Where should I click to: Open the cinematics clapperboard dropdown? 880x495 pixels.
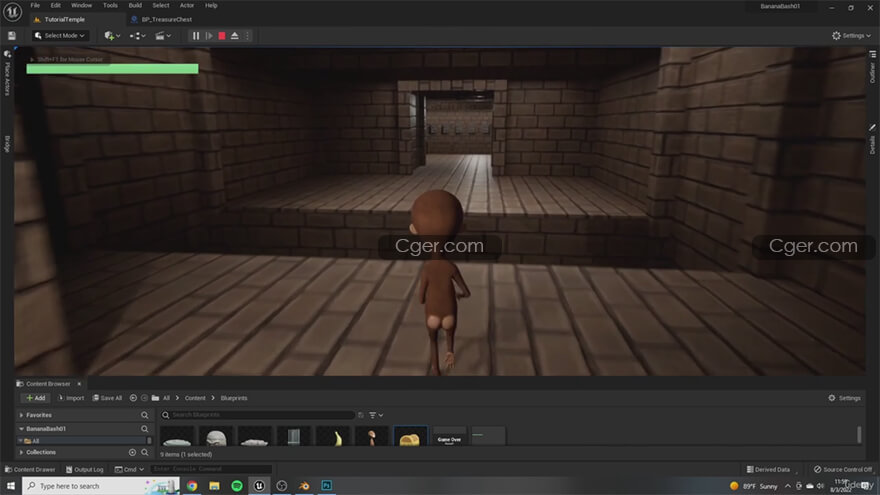[163, 36]
